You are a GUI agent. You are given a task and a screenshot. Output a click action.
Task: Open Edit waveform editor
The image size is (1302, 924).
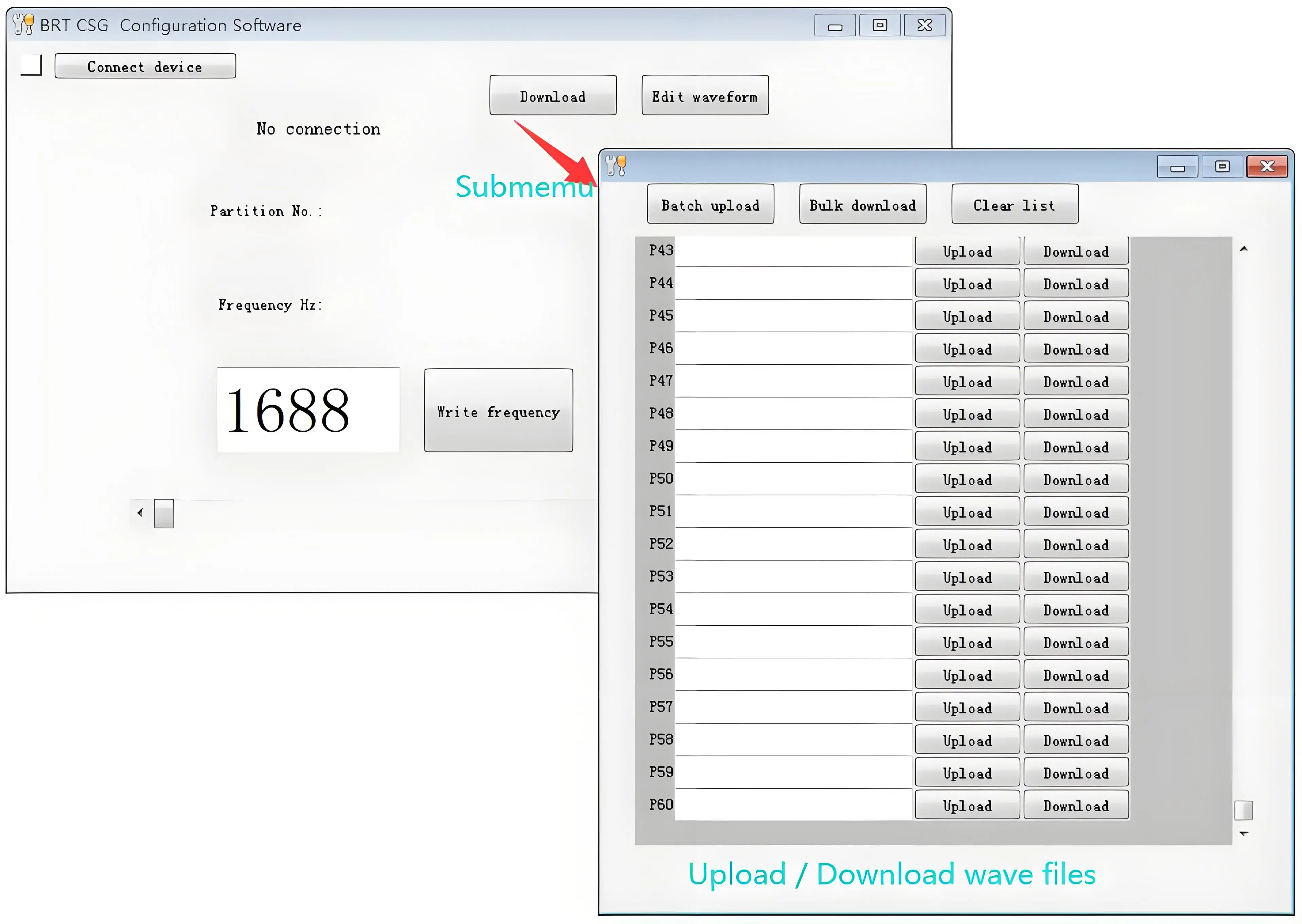point(704,95)
